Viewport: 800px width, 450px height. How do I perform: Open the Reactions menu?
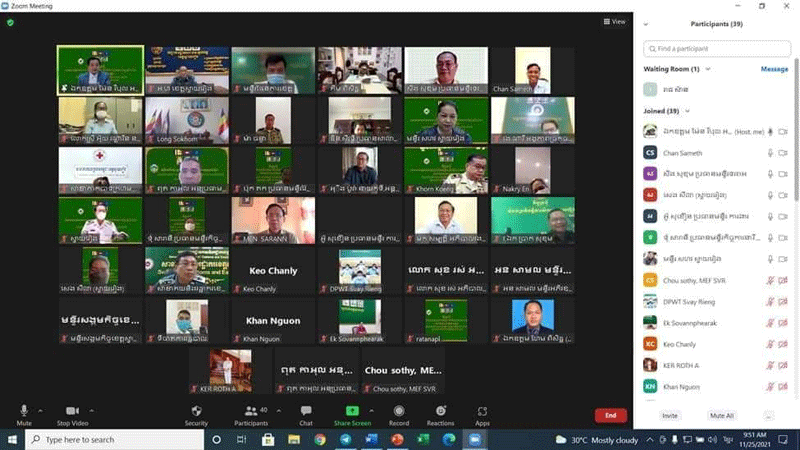tap(440, 412)
